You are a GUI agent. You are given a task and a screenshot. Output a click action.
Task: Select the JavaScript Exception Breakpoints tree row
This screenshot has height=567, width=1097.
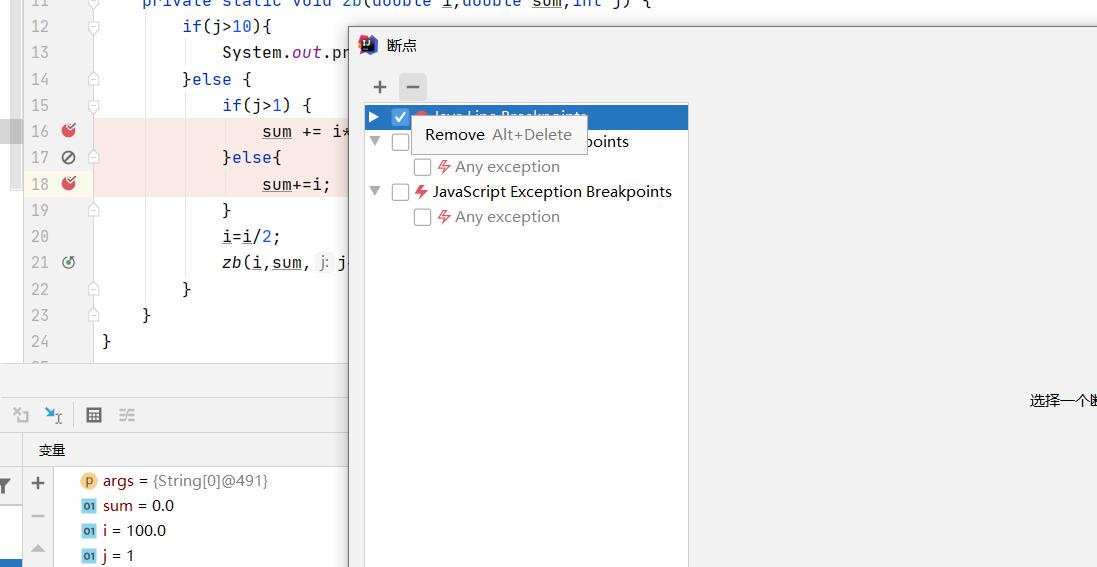526,192
